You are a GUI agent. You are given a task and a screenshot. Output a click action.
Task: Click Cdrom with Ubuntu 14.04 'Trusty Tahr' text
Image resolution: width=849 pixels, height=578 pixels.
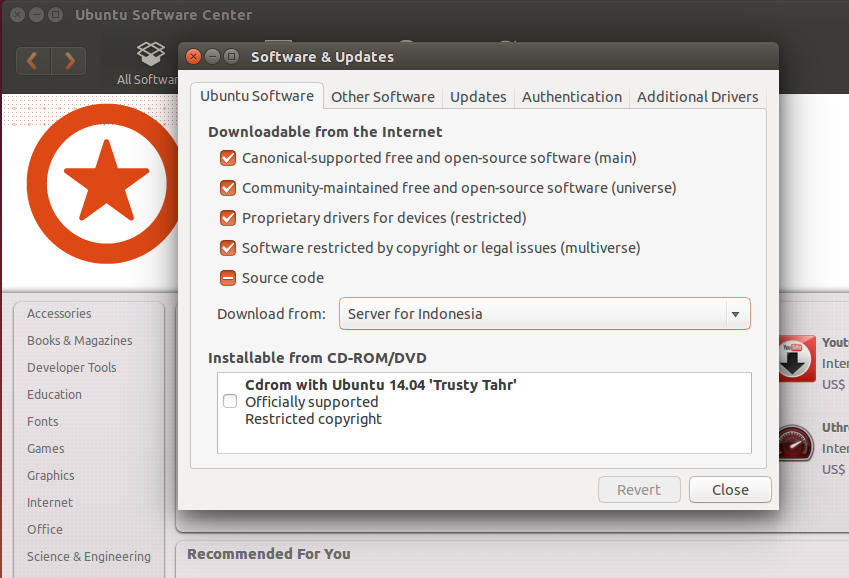[x=381, y=385]
